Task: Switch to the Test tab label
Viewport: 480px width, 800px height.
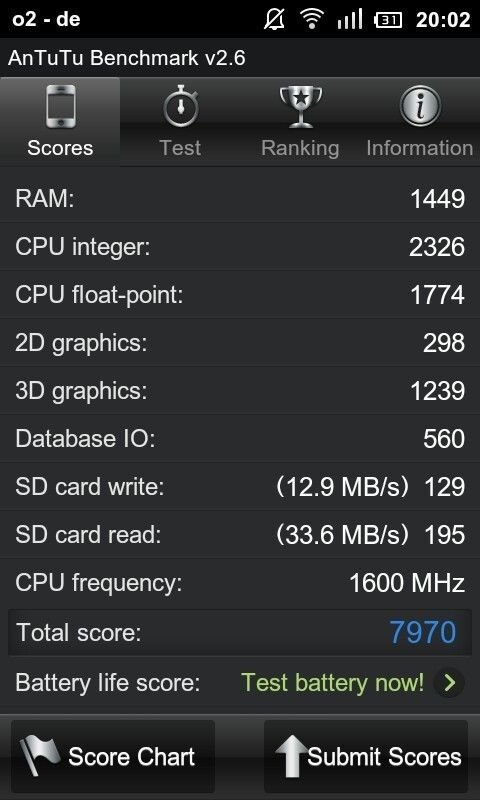Action: pyautogui.click(x=180, y=148)
